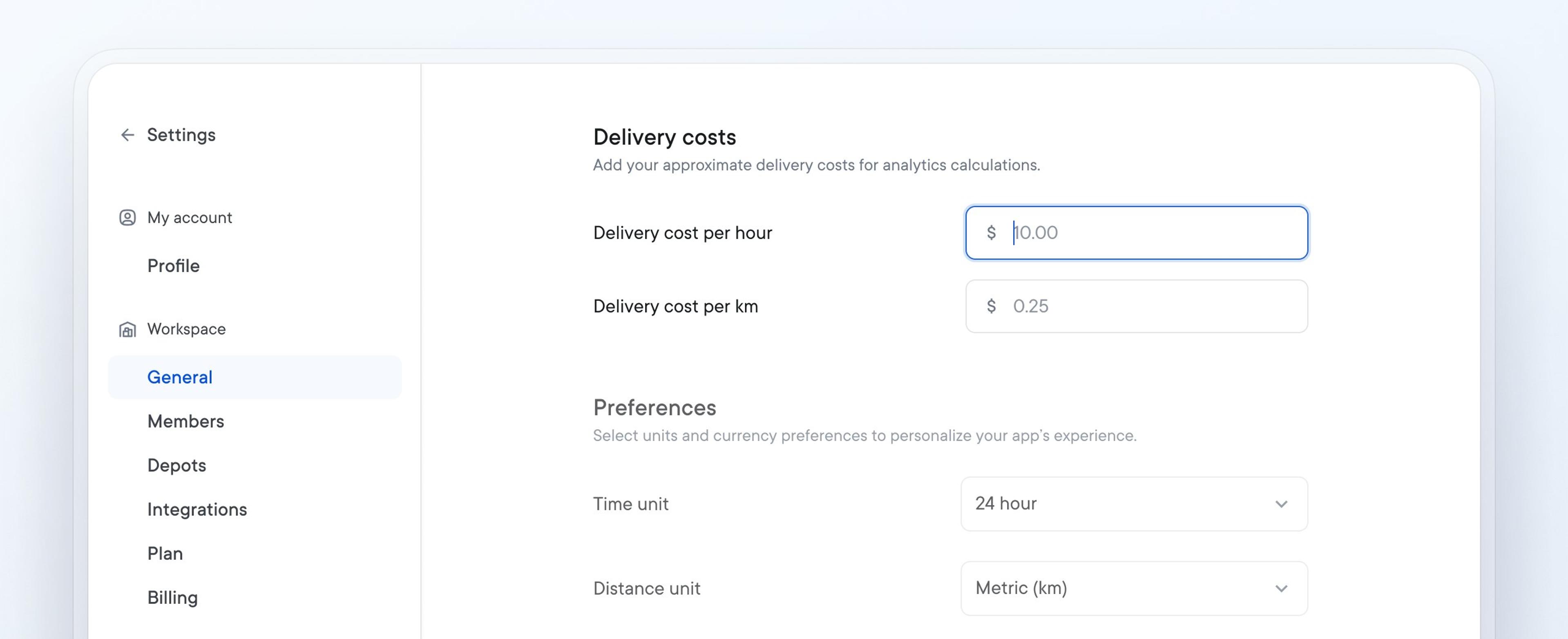1568x639 pixels.
Task: Click the 'Select units and currency preferences' description
Action: (865, 436)
